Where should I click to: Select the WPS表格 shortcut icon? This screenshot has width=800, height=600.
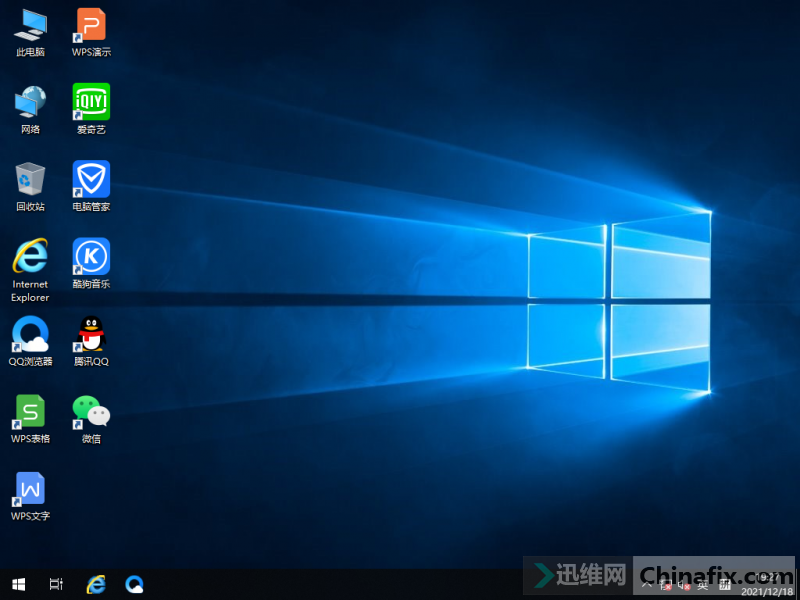pos(31,419)
